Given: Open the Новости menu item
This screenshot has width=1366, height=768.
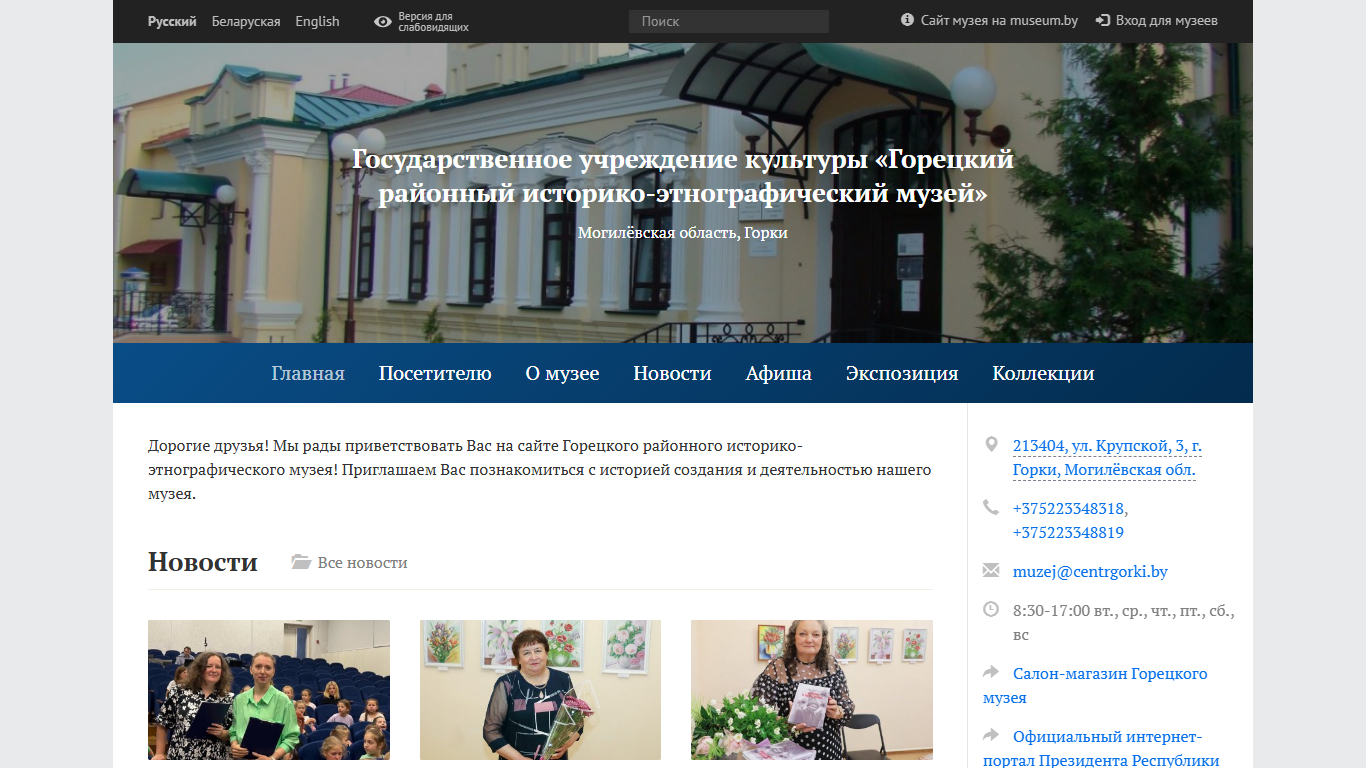Looking at the screenshot, I should (x=672, y=373).
